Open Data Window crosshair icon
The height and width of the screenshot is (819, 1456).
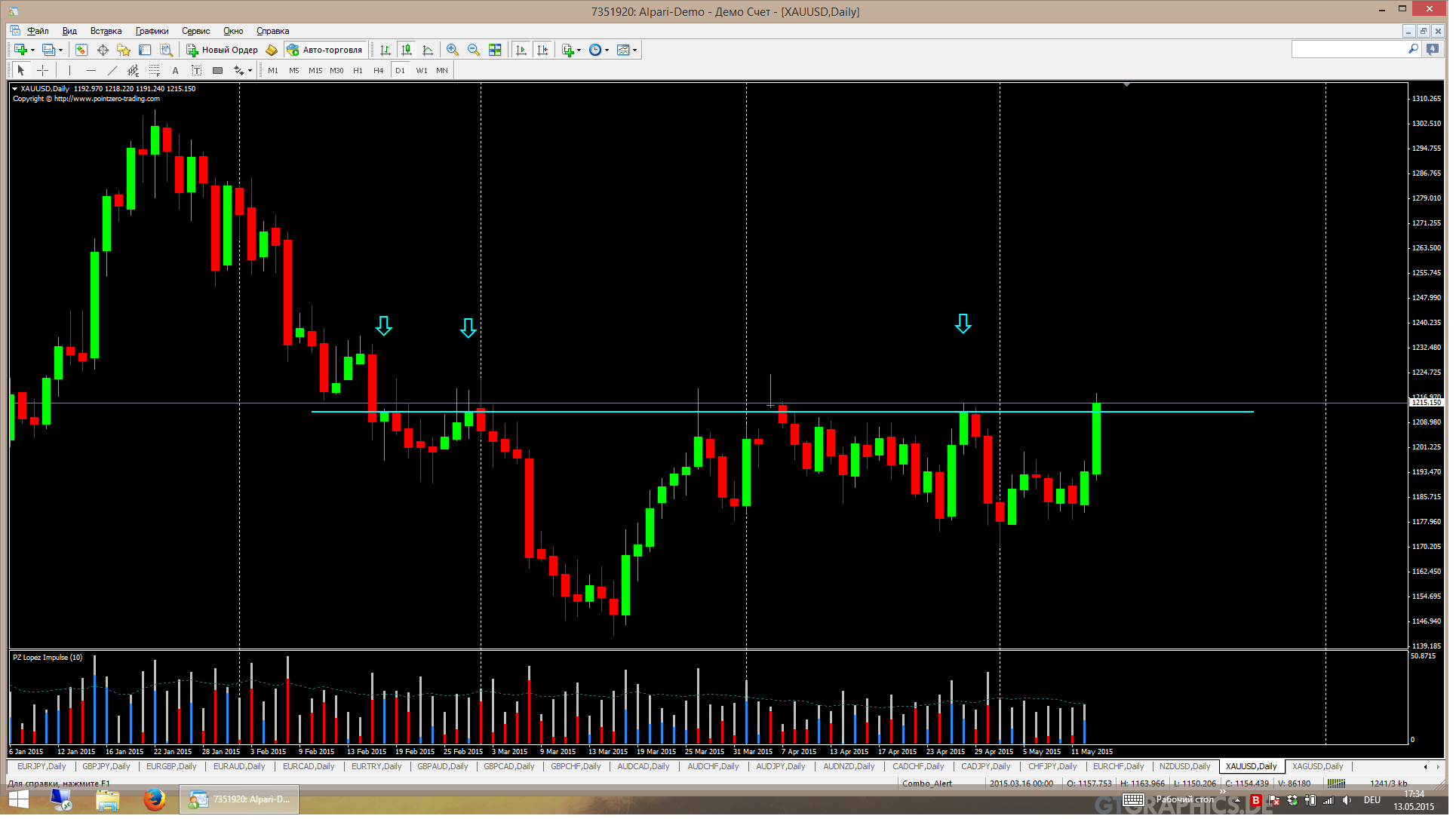tap(103, 50)
